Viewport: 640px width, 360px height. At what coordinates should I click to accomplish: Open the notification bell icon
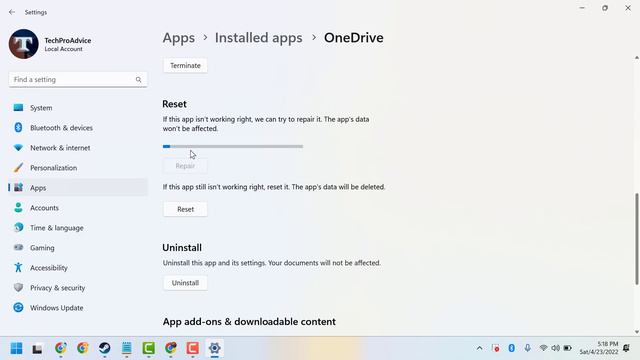tap(627, 348)
